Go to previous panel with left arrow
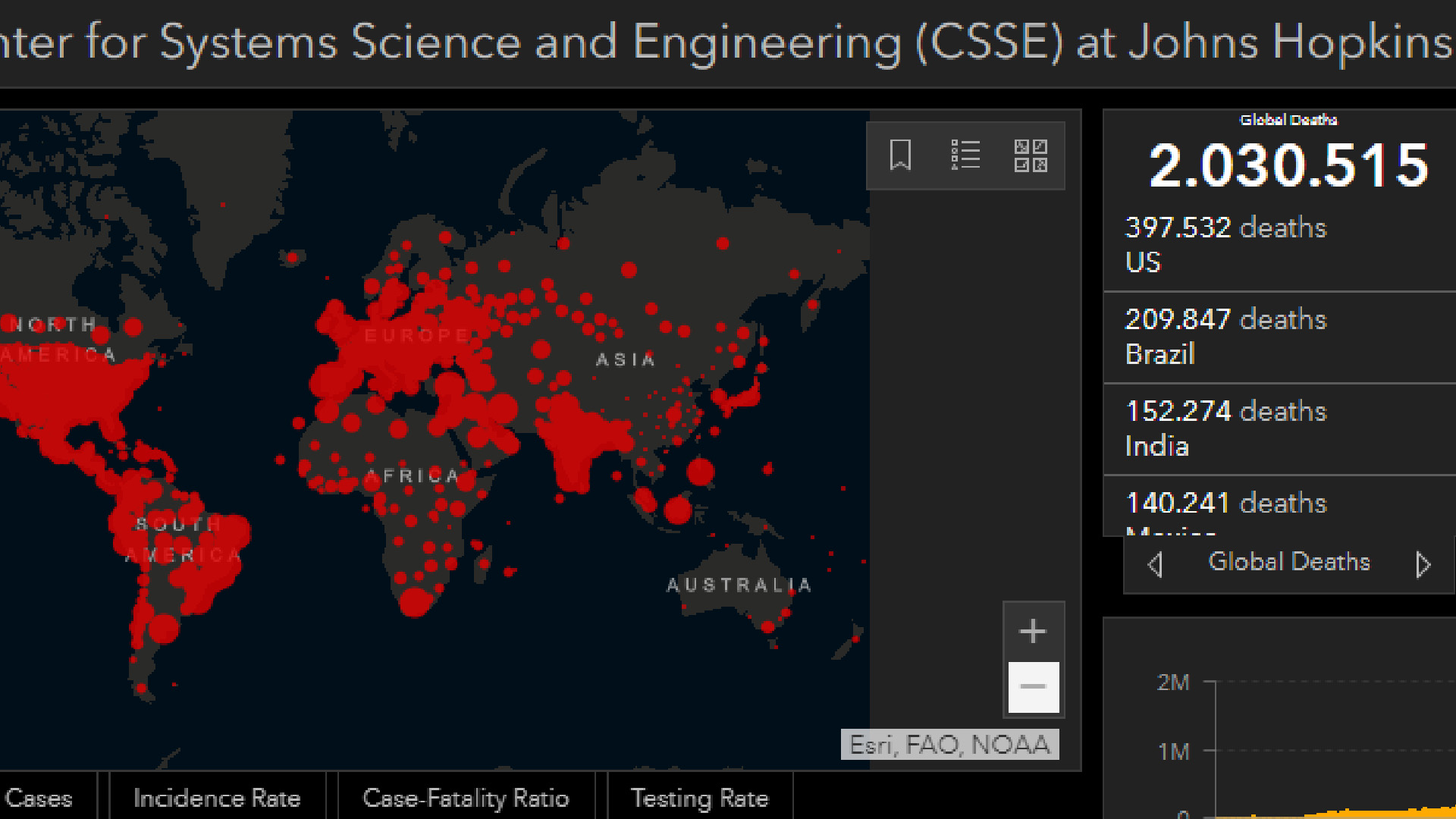The height and width of the screenshot is (819, 1456). click(1155, 564)
